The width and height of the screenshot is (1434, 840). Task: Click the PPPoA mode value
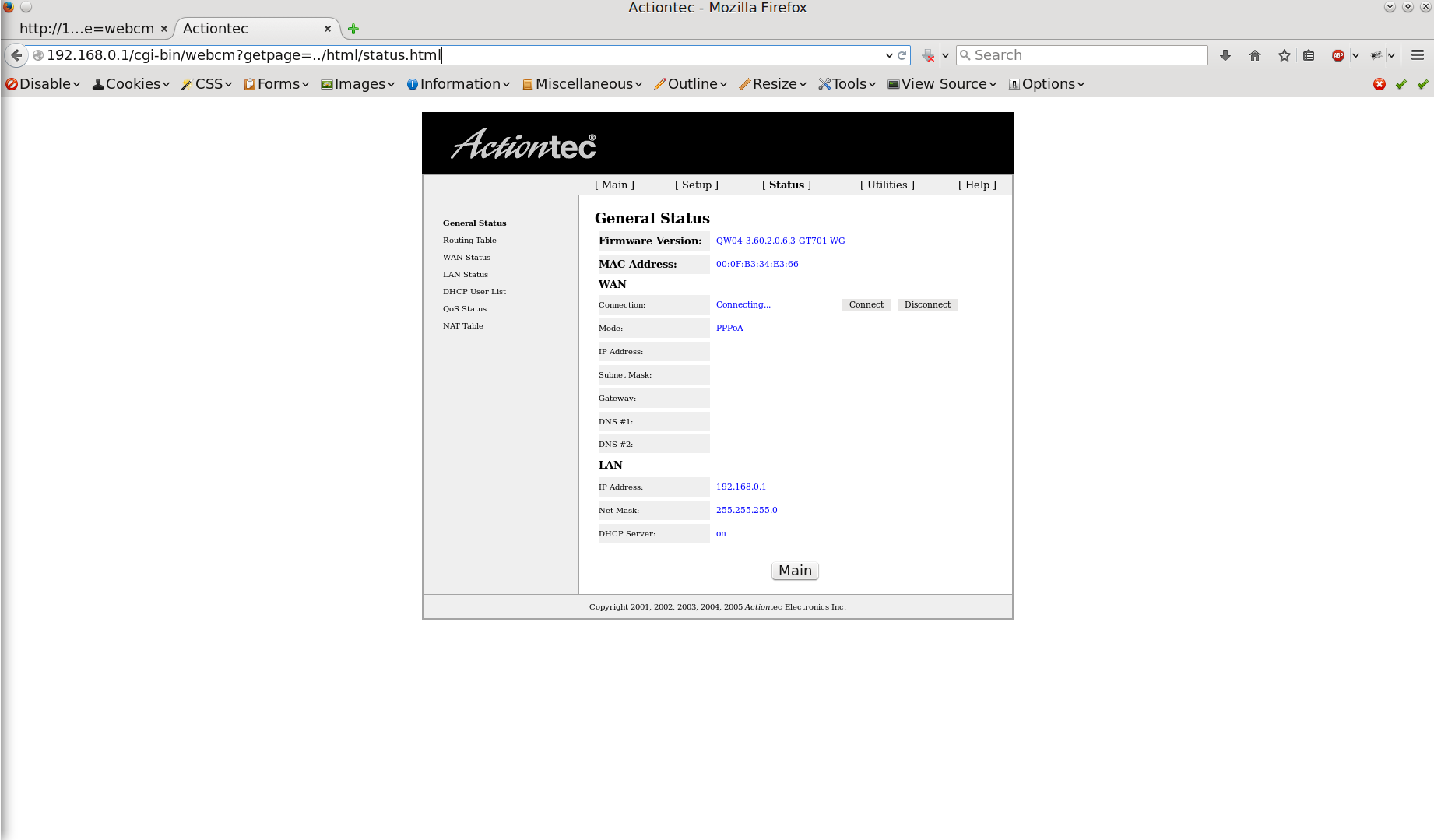(x=729, y=328)
